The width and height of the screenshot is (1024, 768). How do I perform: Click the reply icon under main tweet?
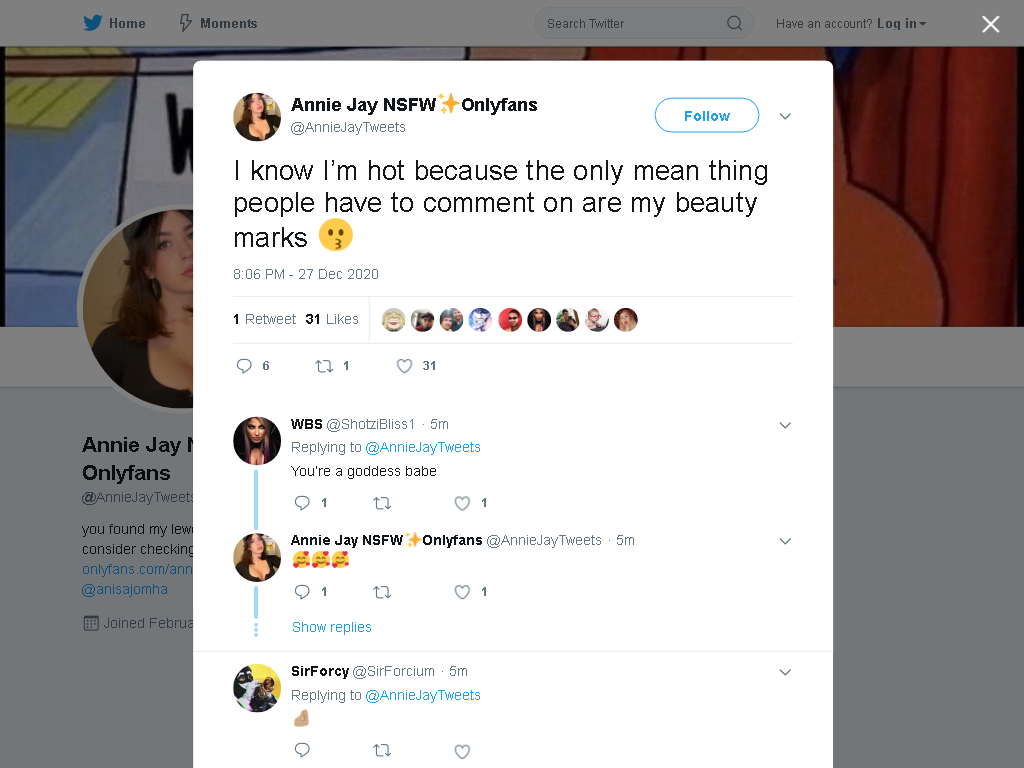(x=244, y=366)
